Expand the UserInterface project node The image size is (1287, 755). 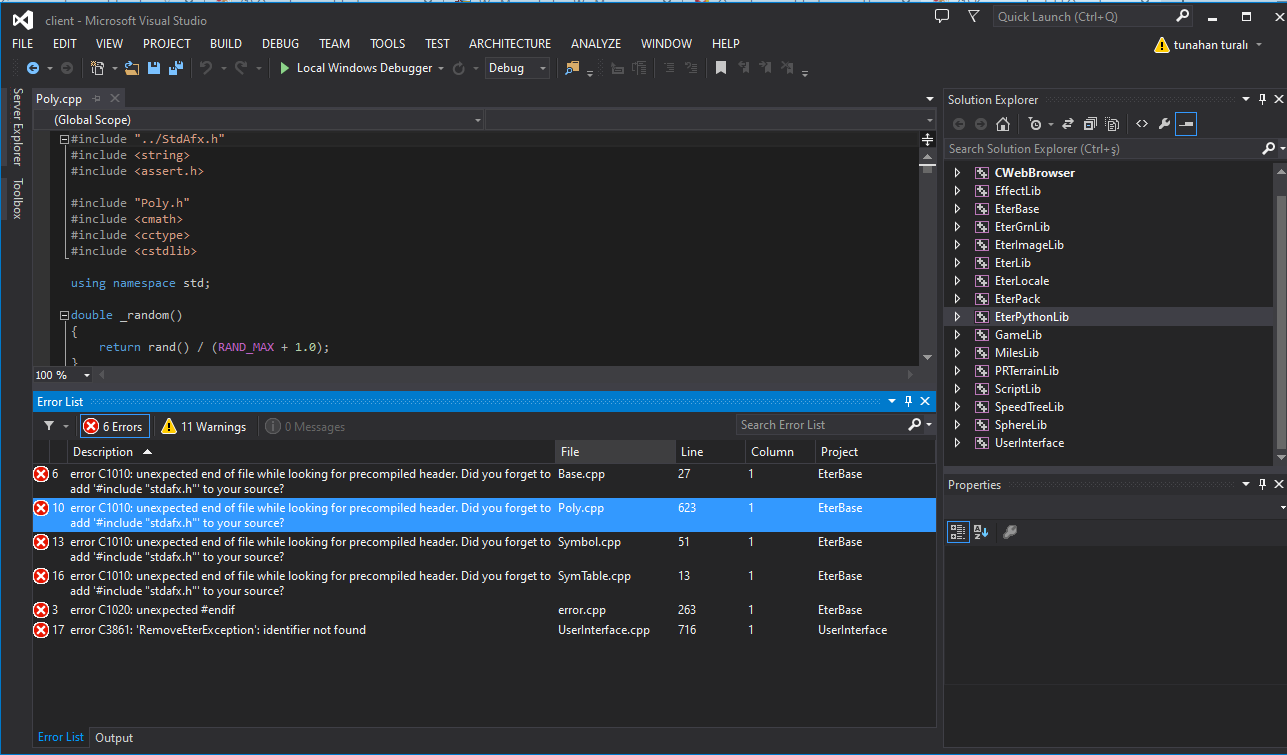click(957, 443)
